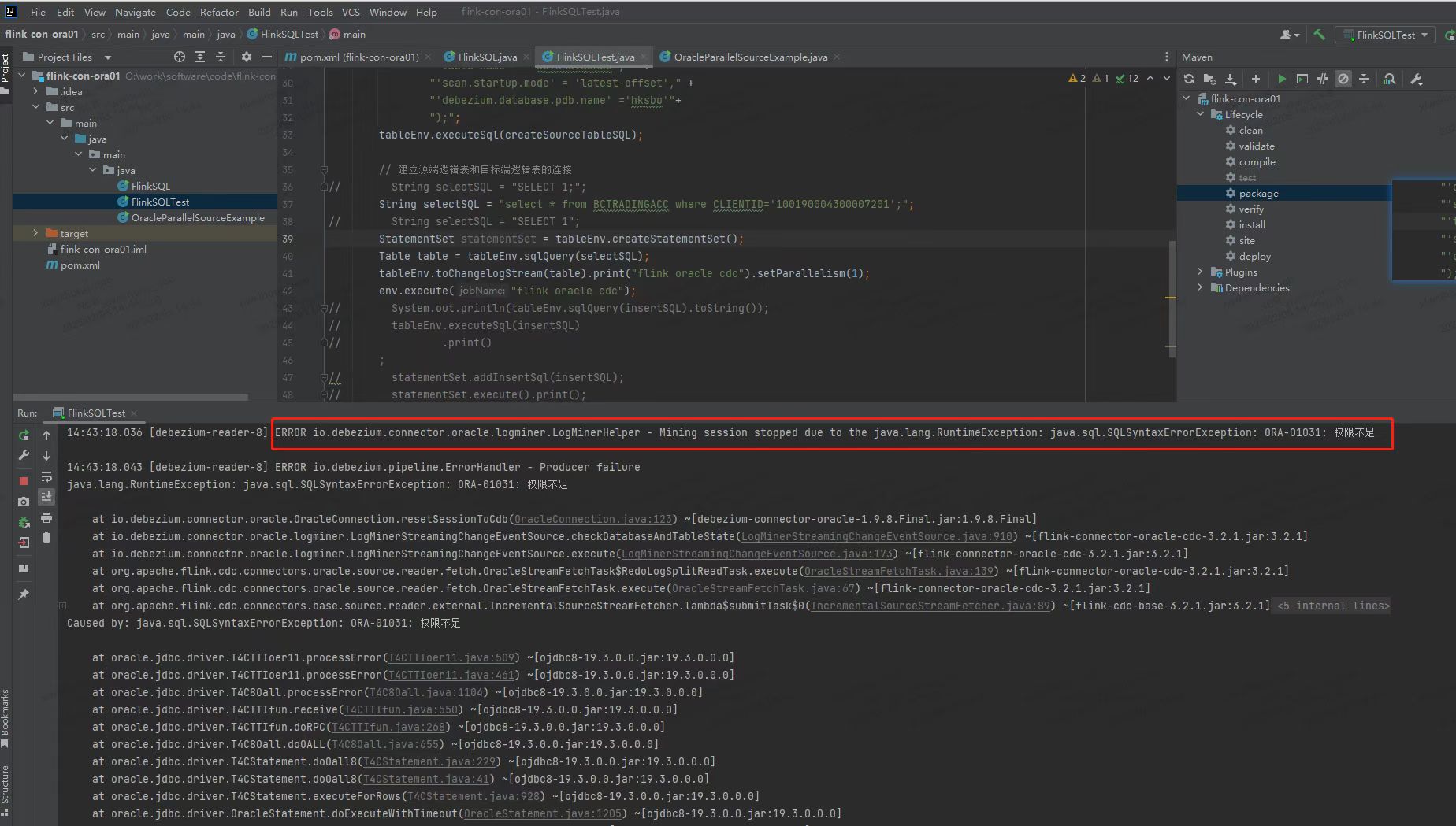This screenshot has width=1456, height=826.
Task: Dump threads with camera icon
Action: 24,502
